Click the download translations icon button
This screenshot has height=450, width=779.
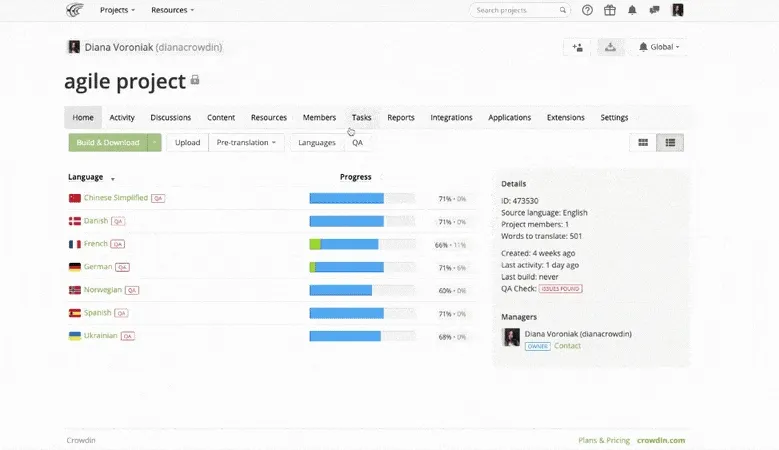click(610, 47)
